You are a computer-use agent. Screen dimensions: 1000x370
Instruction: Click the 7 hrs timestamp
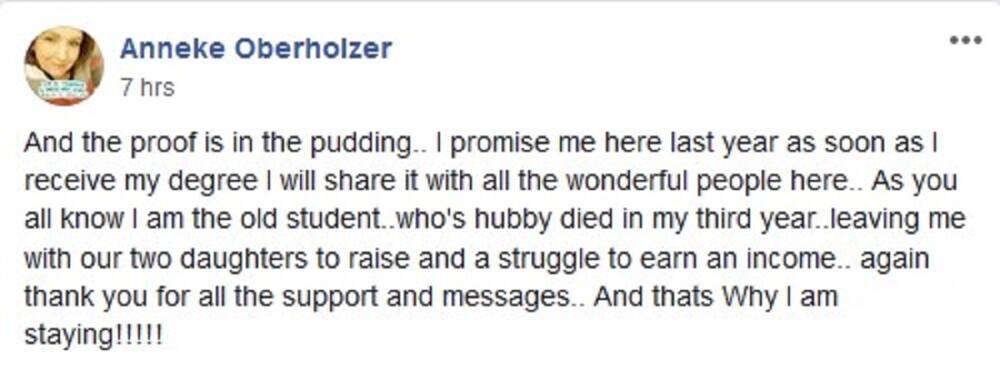click(x=147, y=87)
